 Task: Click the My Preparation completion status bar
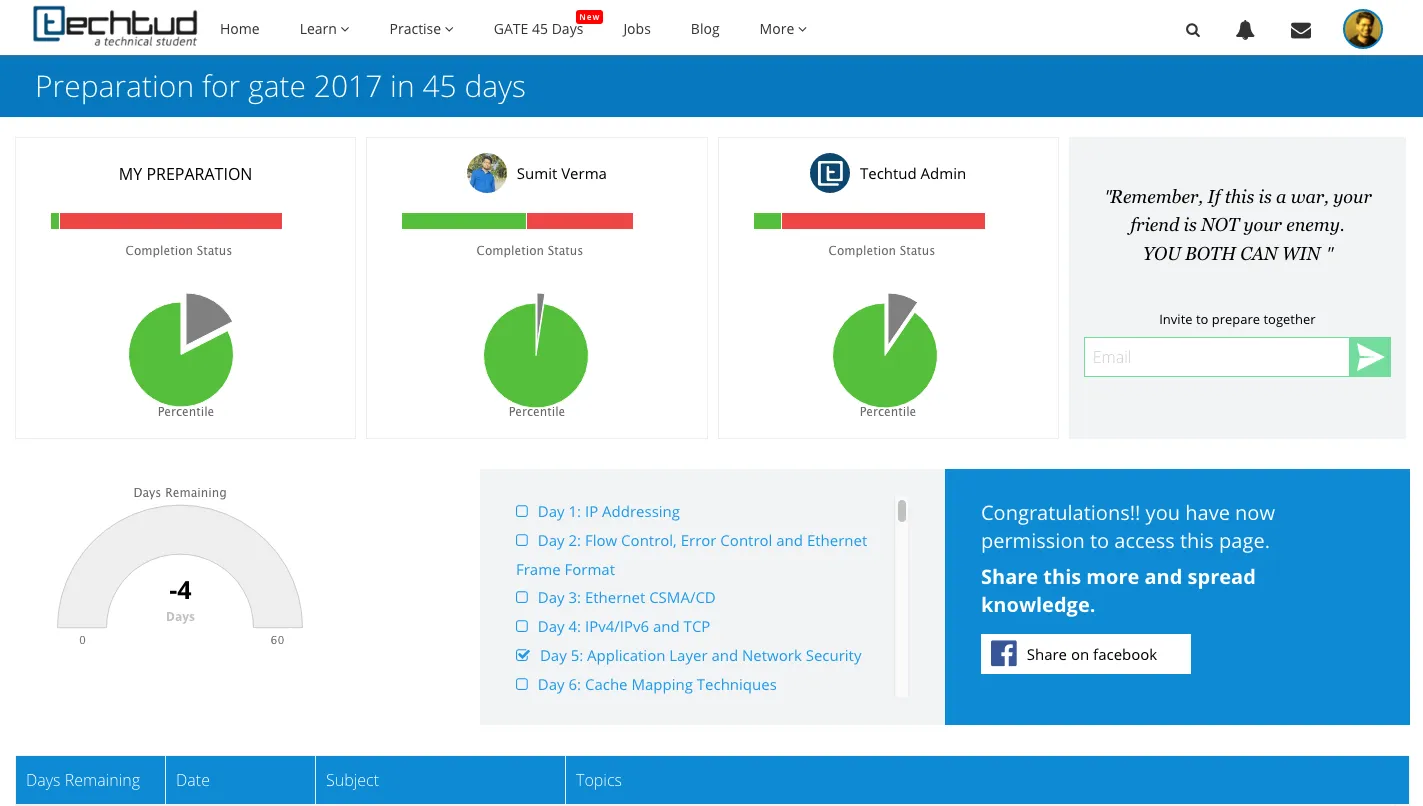click(166, 221)
